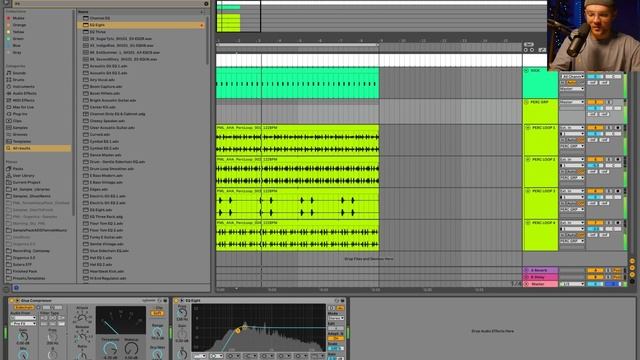Click the hot-swap icon on EQ Eight browser row

202,25
